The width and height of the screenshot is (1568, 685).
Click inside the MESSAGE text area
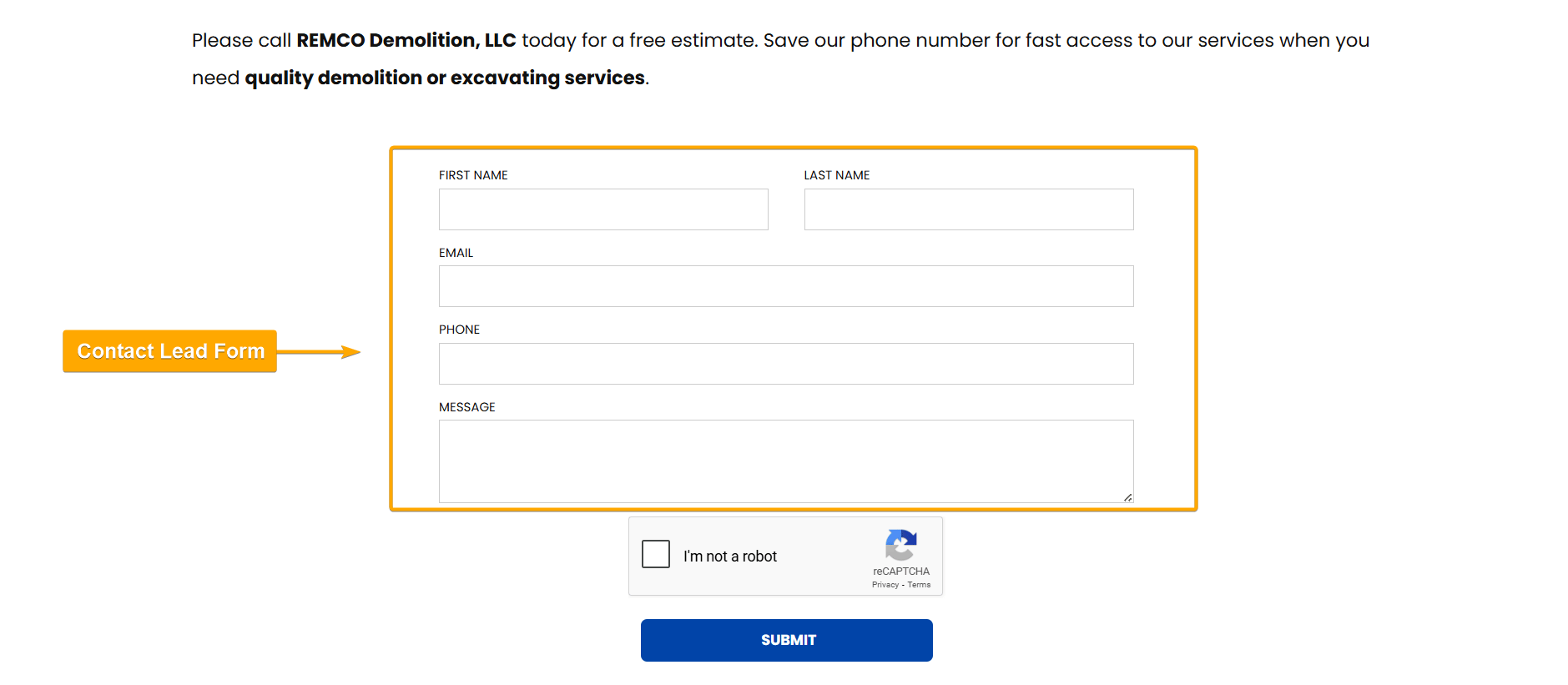pyautogui.click(x=785, y=459)
